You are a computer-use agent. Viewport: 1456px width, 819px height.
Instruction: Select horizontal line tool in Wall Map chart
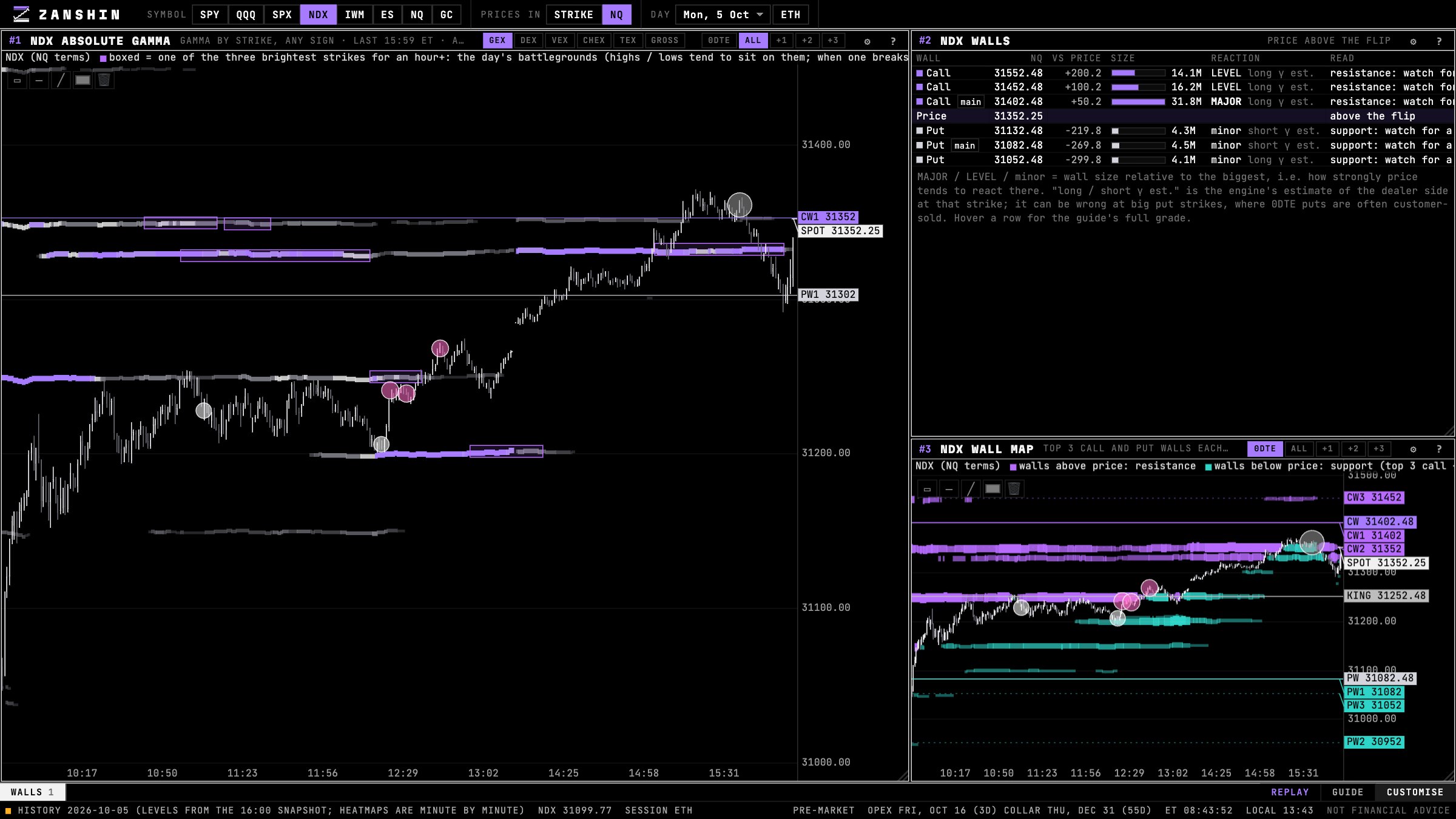pos(949,489)
